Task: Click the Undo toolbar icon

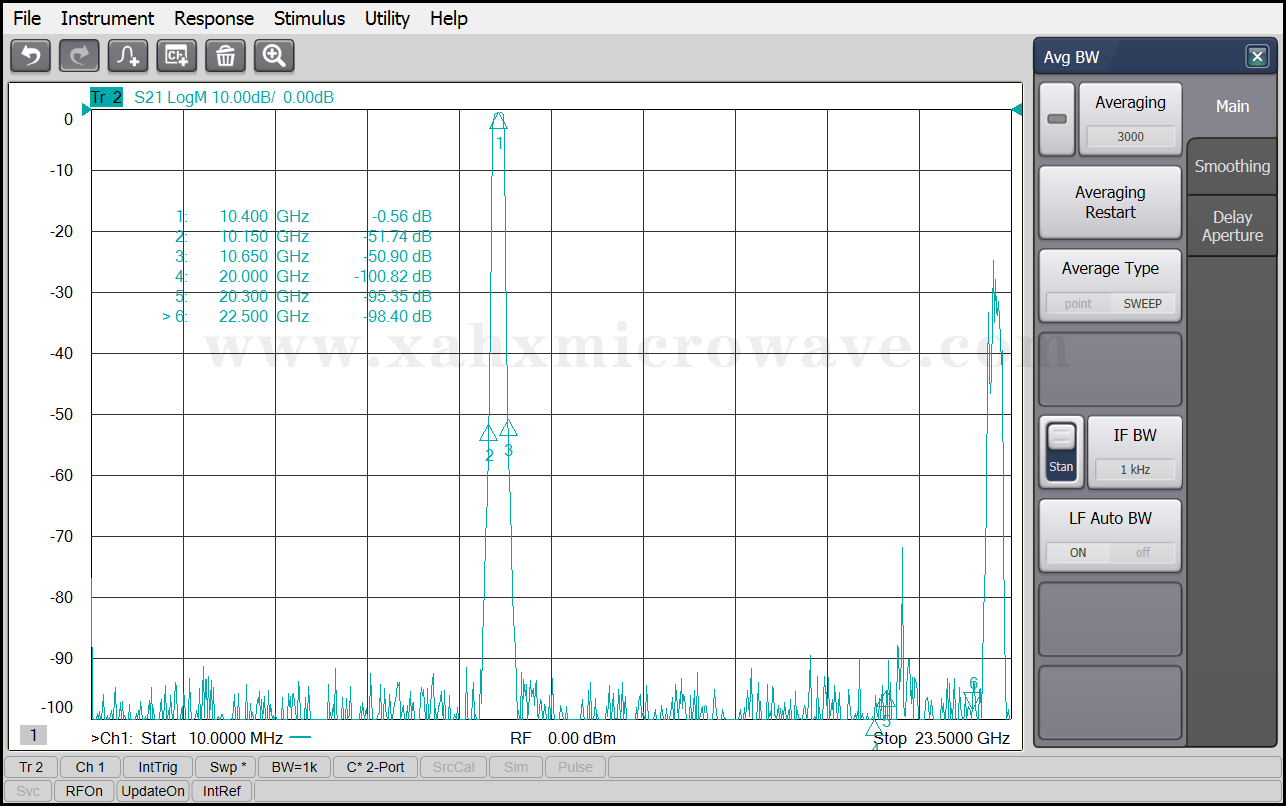Action: click(x=31, y=56)
